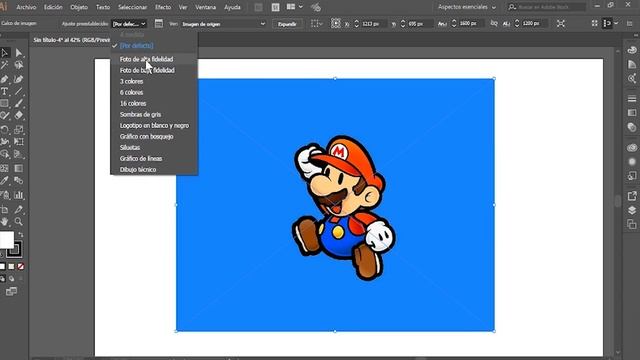This screenshot has width=640, height=360.
Task: Select the 'Sin título-4' document tab
Action: (71, 40)
